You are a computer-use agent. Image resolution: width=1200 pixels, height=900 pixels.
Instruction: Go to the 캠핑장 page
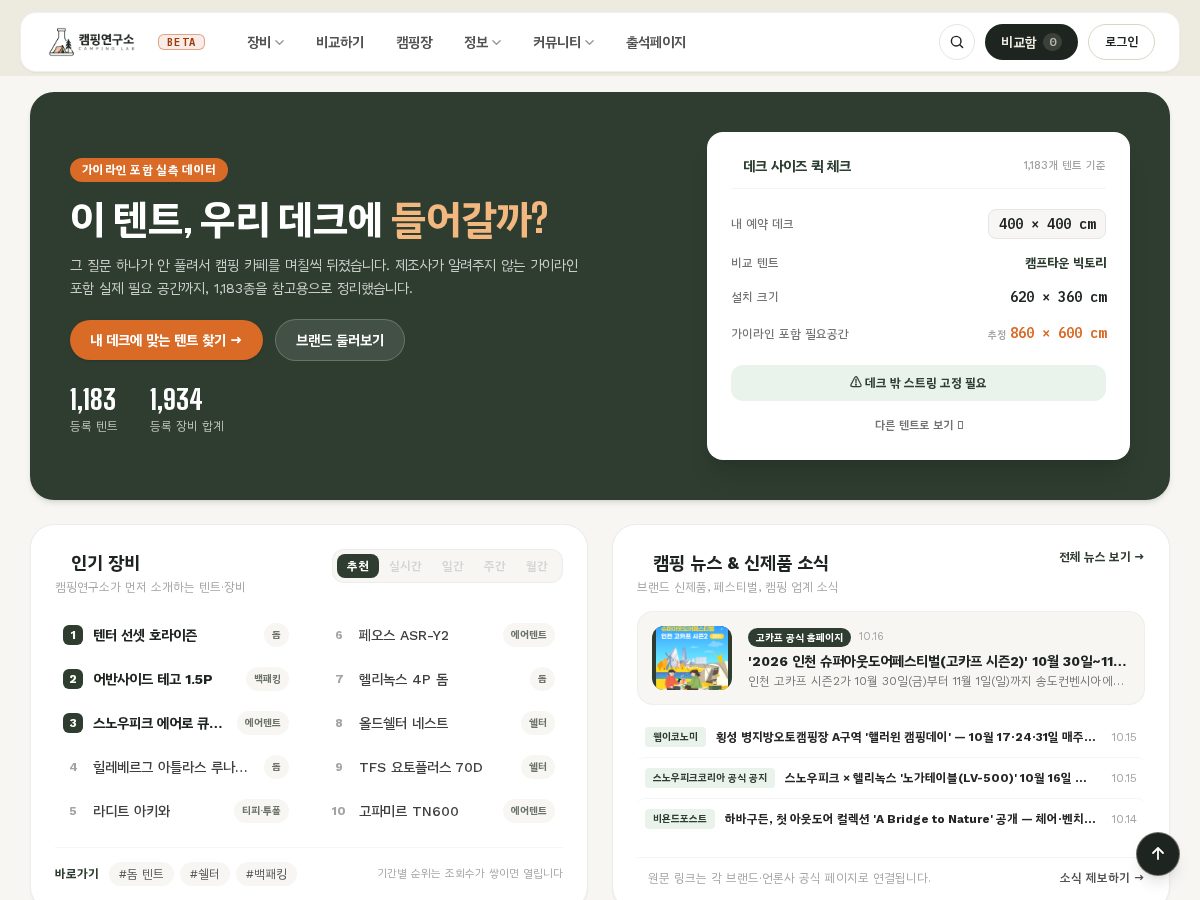pos(414,42)
